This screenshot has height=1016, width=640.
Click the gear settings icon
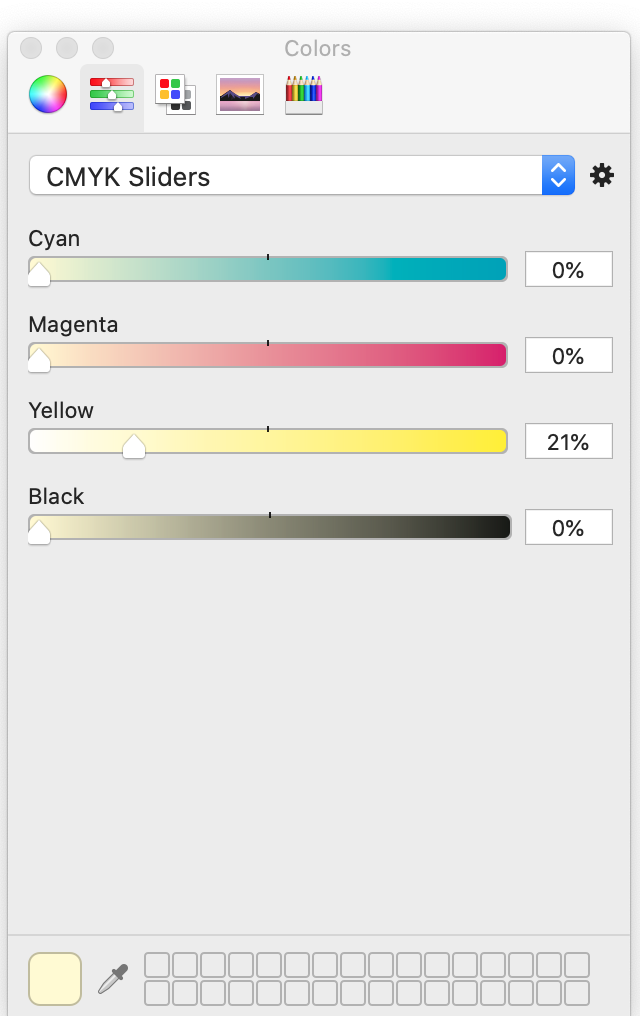click(x=602, y=176)
